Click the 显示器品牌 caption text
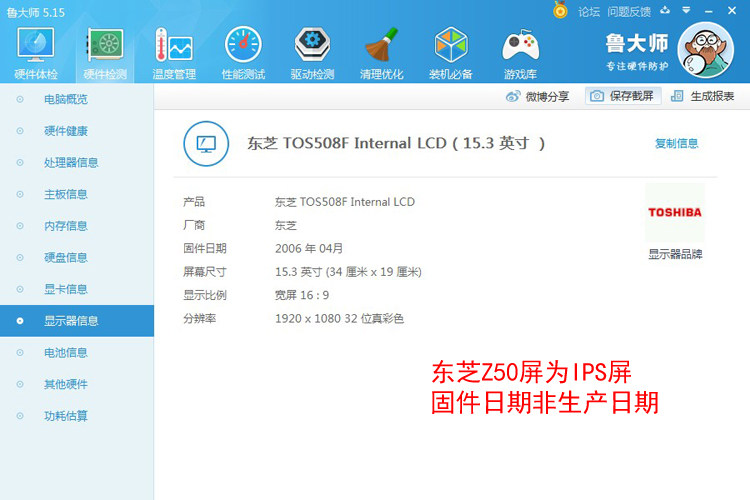750x500 pixels. [675, 254]
